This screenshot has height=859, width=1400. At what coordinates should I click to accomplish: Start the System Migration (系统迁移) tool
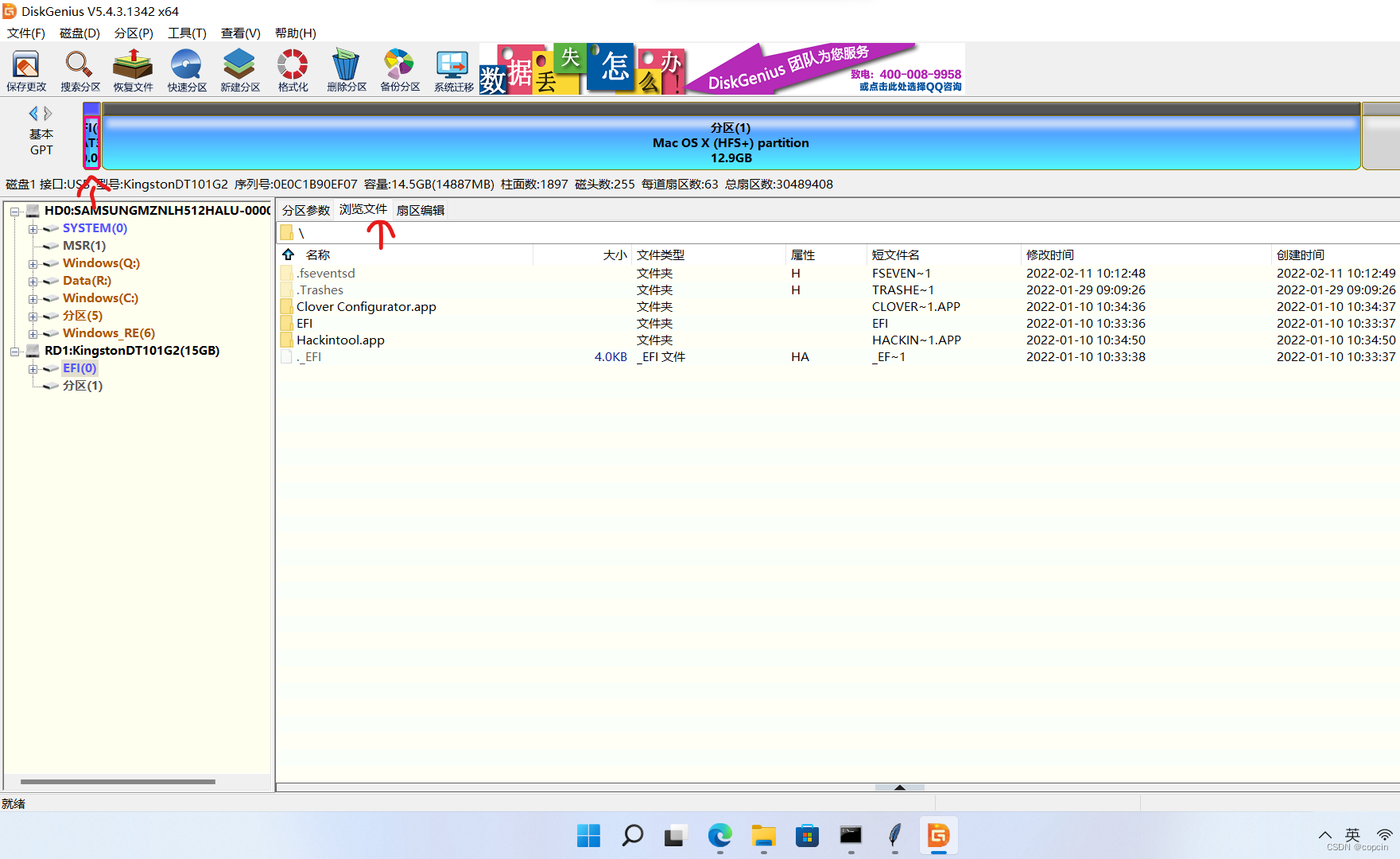tap(454, 70)
